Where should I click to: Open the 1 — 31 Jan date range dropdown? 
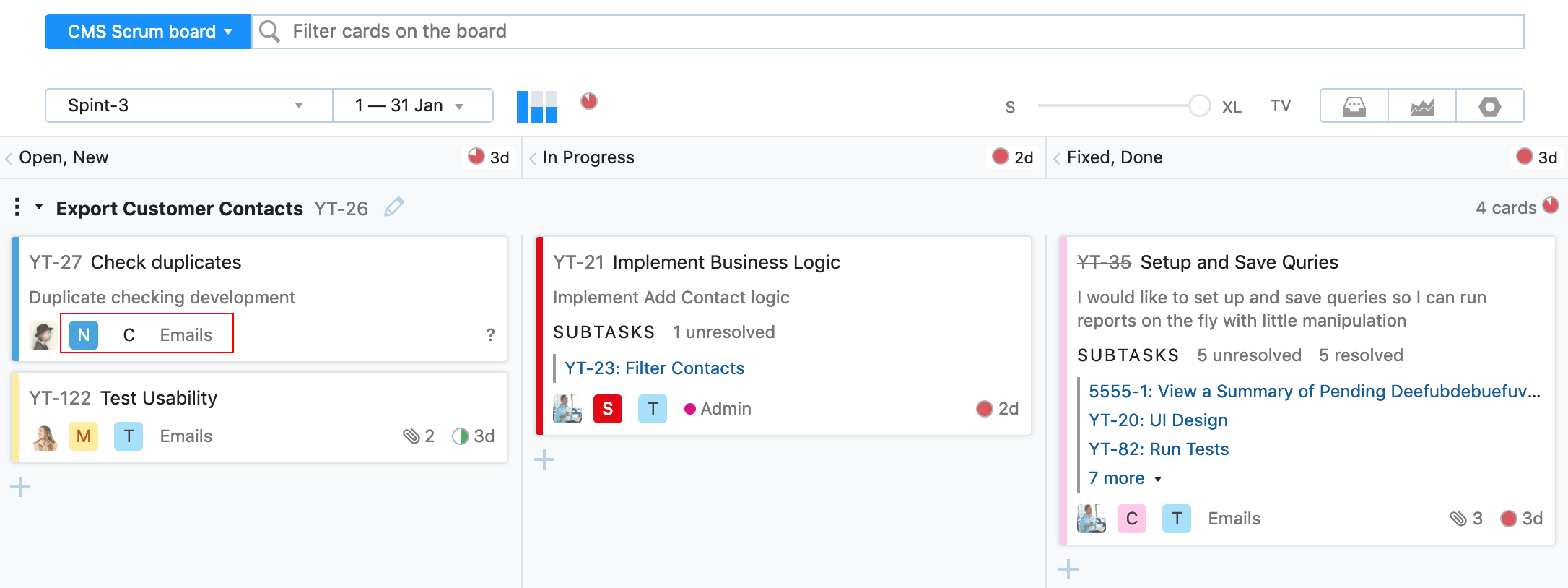412,105
